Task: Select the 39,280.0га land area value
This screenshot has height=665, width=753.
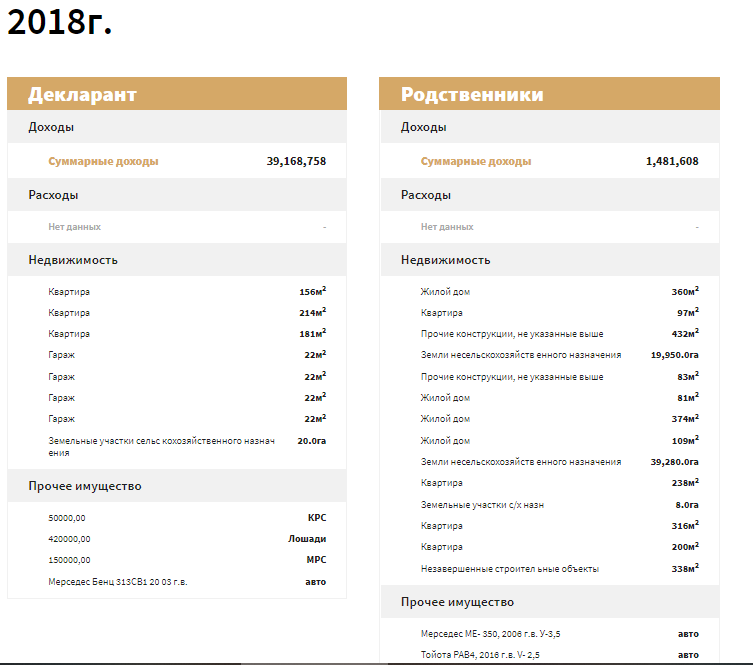Action: 674,462
